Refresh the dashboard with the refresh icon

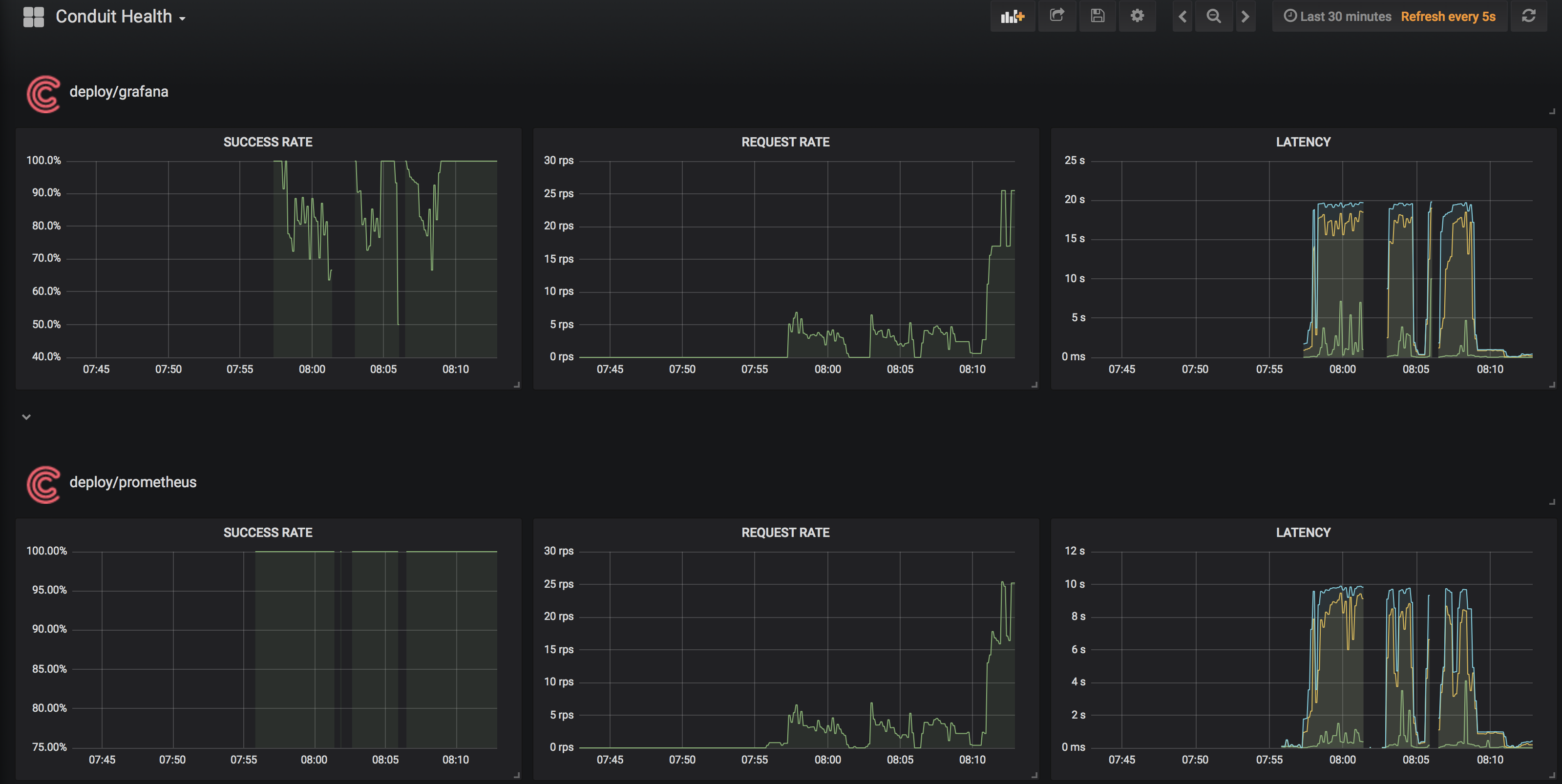coord(1529,17)
